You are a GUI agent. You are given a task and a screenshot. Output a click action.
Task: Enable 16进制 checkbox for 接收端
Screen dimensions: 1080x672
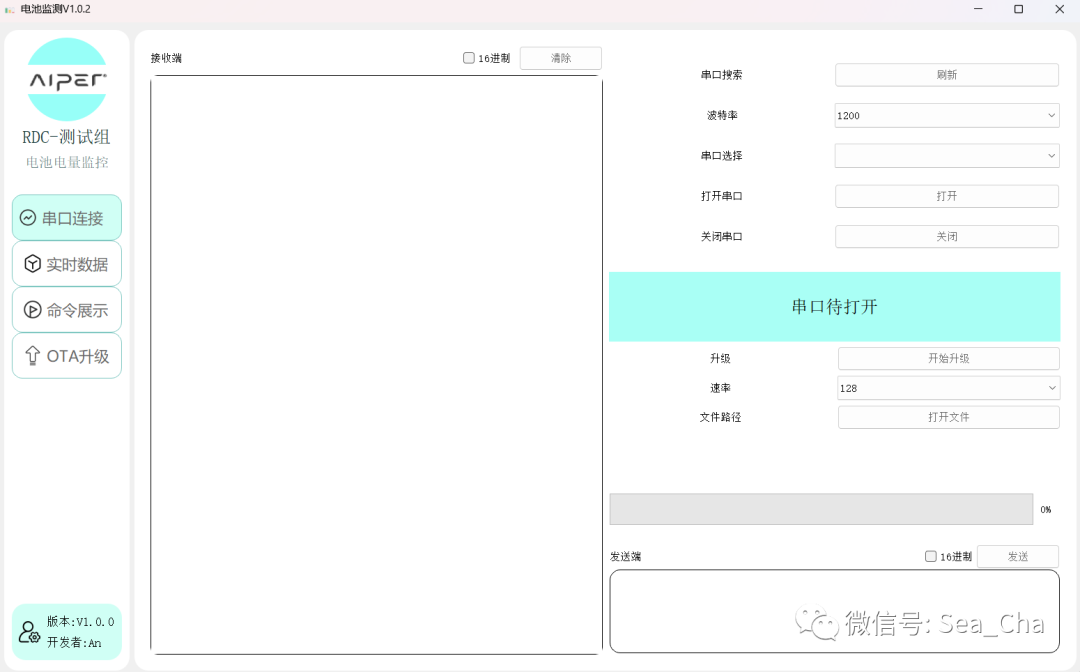coord(469,58)
